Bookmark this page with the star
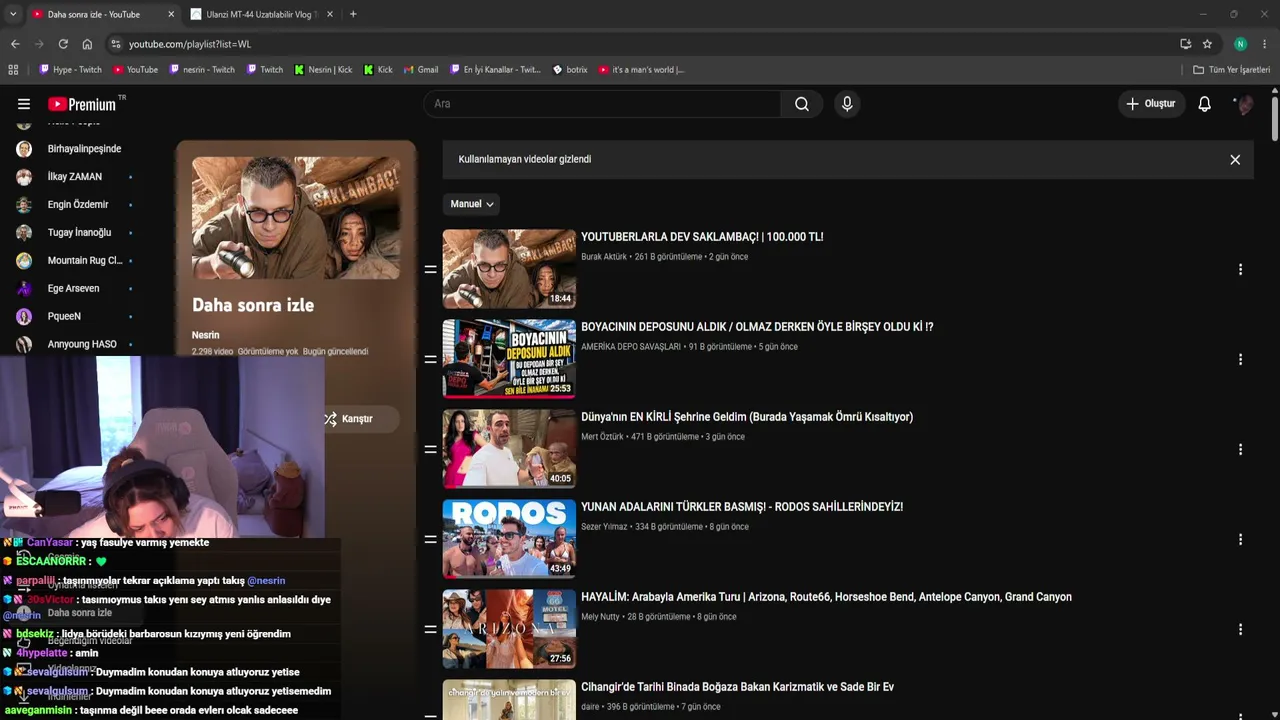 tap(1207, 44)
